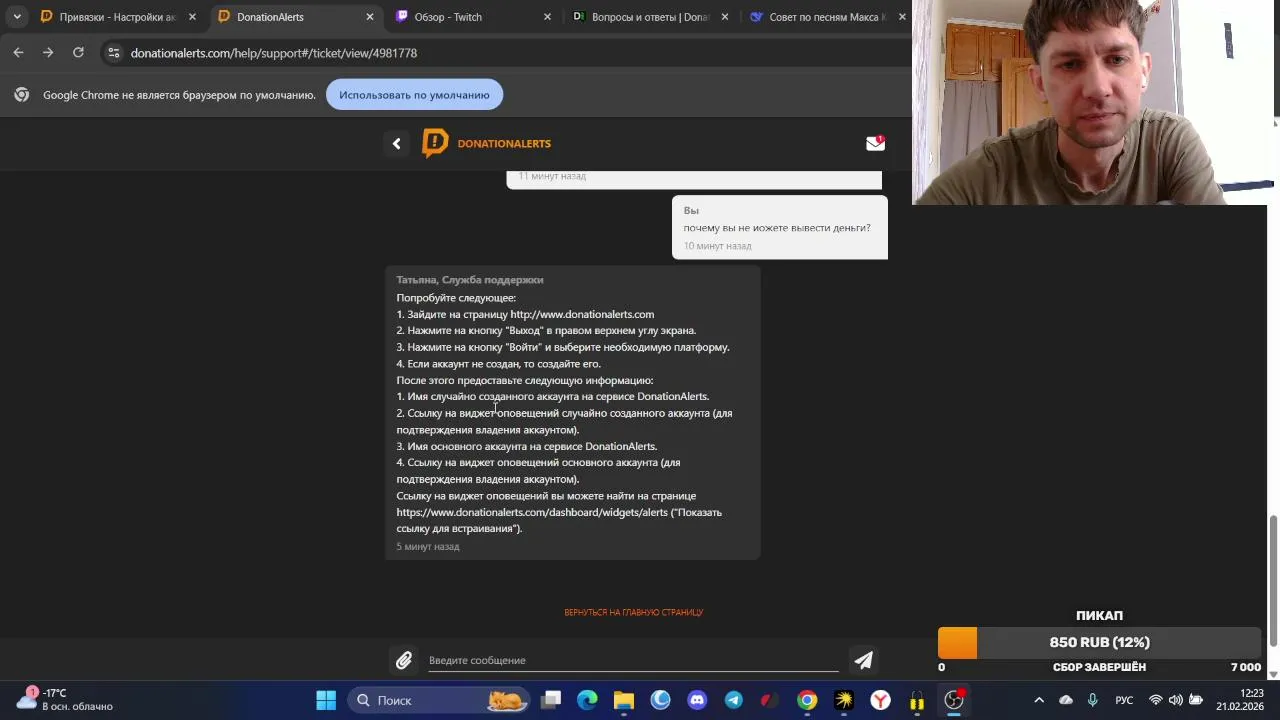Viewport: 1280px width, 720px height.
Task: Open the Wi-Fi network tray icon
Action: [x=1156, y=700]
